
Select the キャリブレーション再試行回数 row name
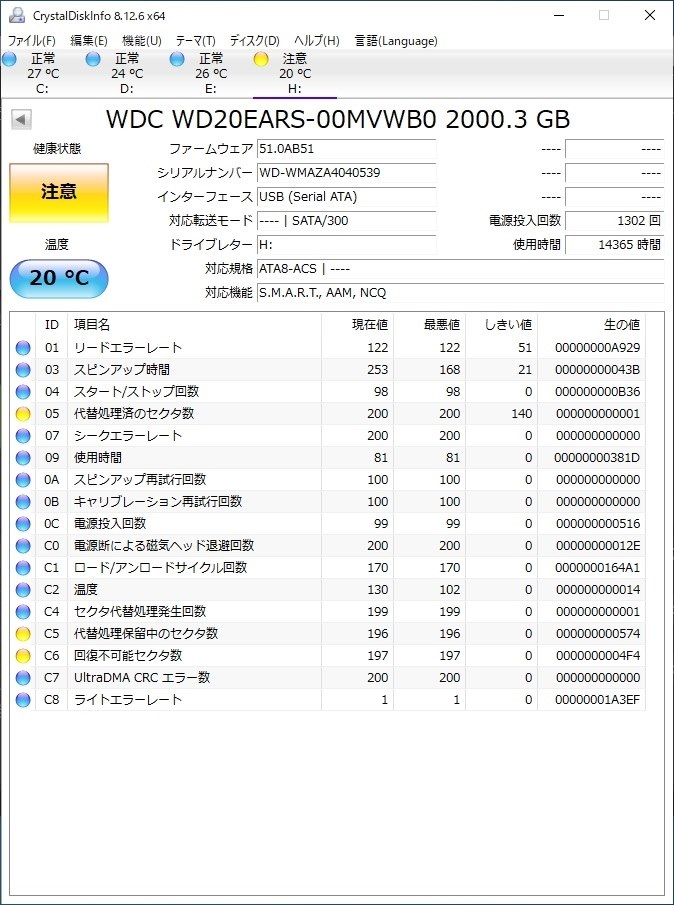pyautogui.click(x=158, y=502)
